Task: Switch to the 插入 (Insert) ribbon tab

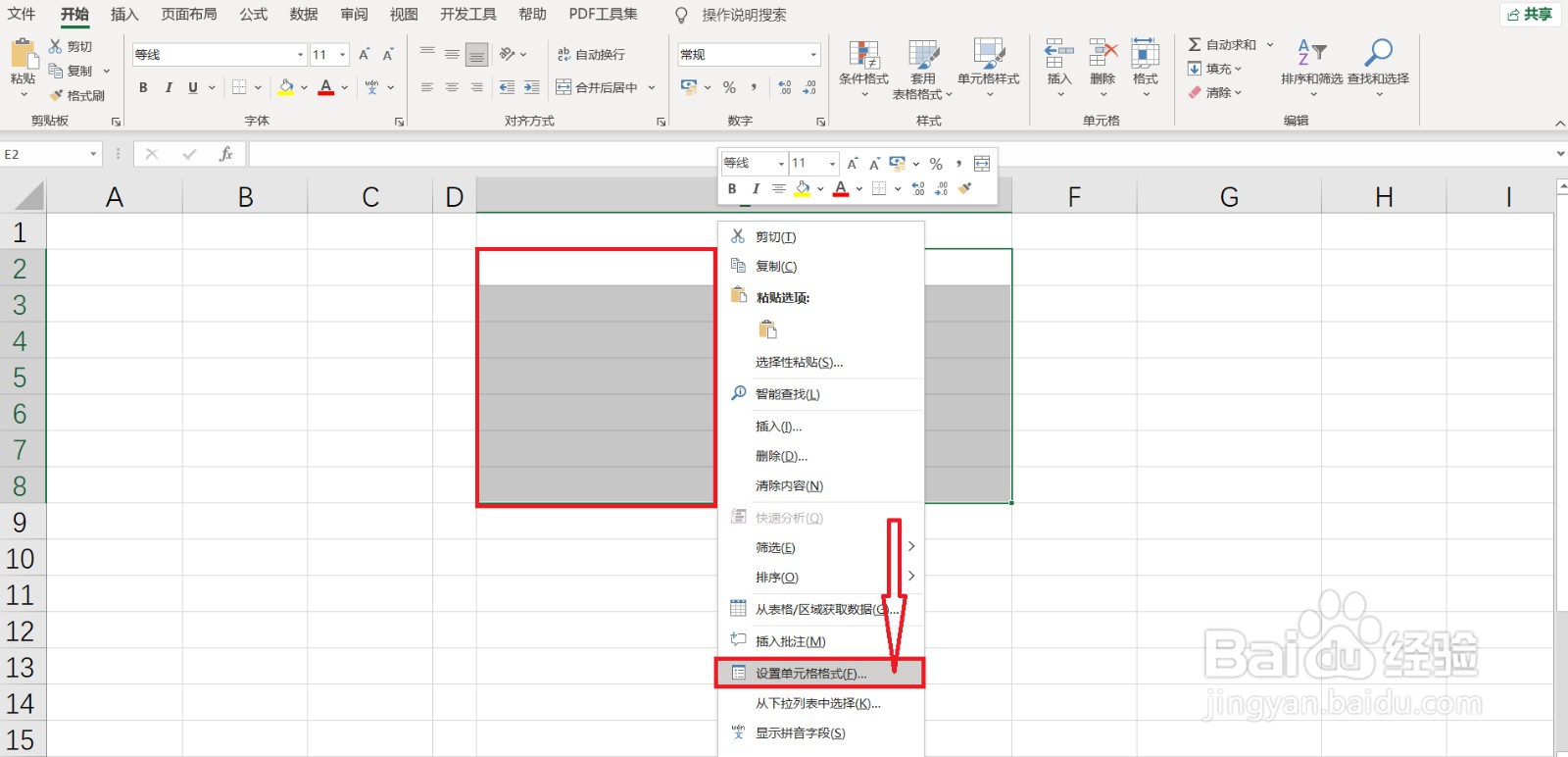Action: [124, 14]
